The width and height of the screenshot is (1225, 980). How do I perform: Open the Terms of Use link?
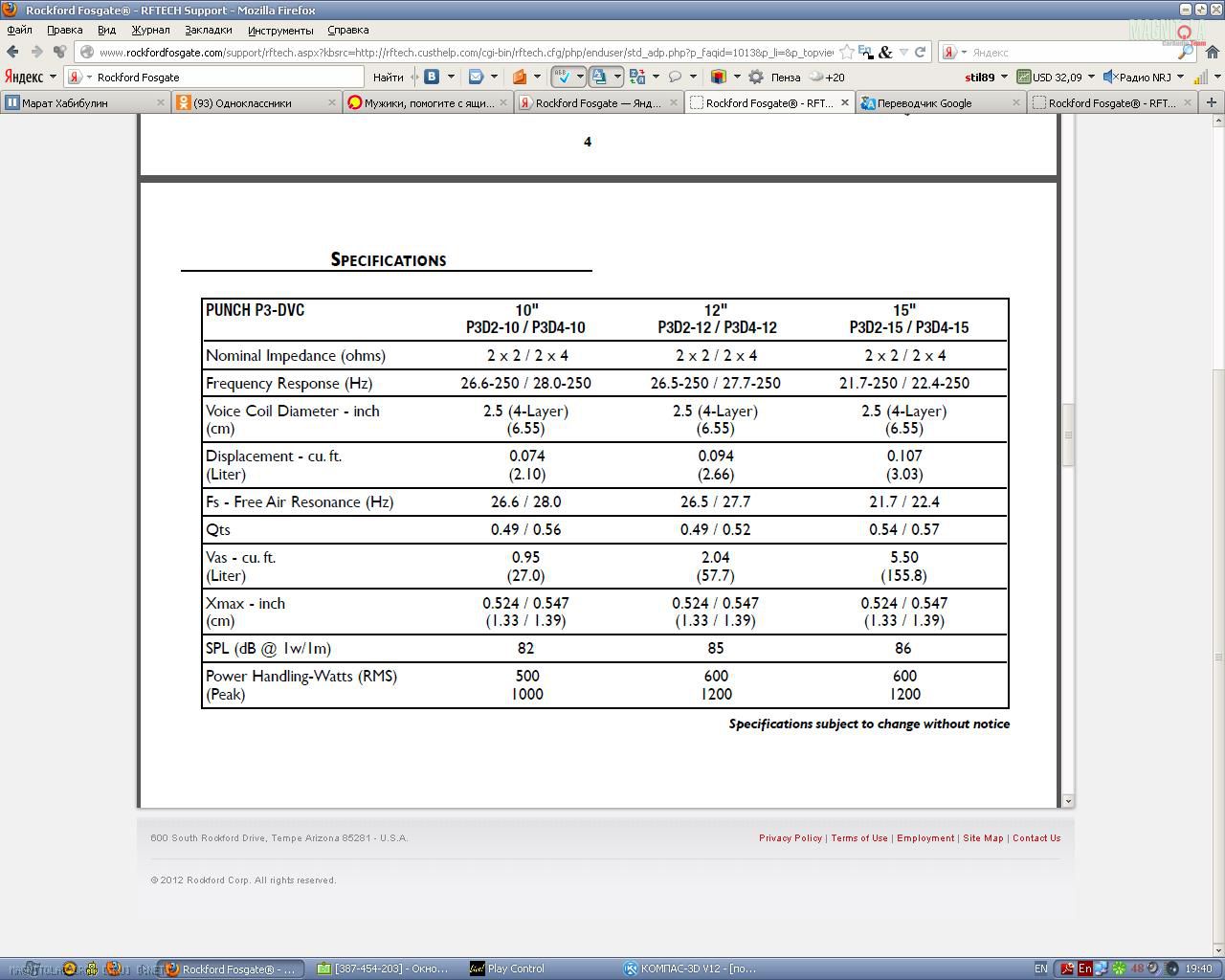click(858, 838)
